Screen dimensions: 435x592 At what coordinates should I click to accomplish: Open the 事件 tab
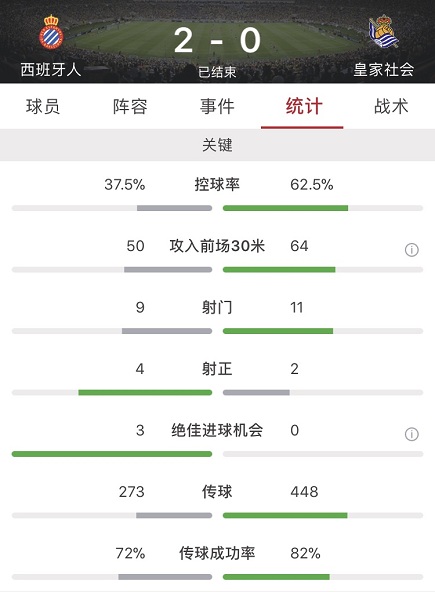point(217,106)
